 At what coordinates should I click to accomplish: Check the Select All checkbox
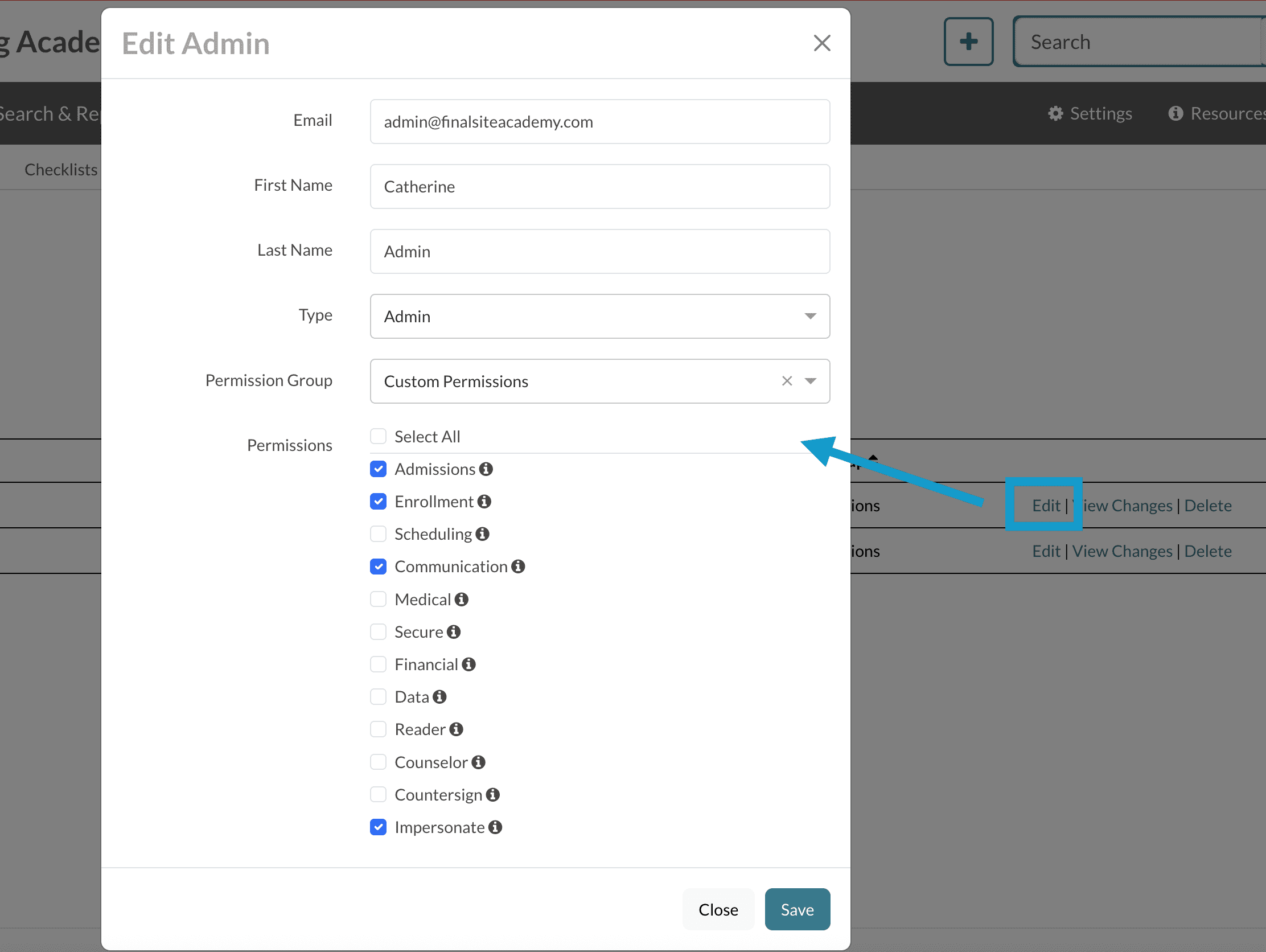pyautogui.click(x=379, y=437)
